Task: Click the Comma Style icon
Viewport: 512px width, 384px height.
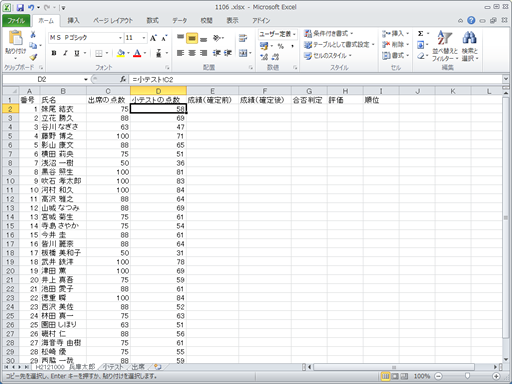Action: (x=292, y=46)
